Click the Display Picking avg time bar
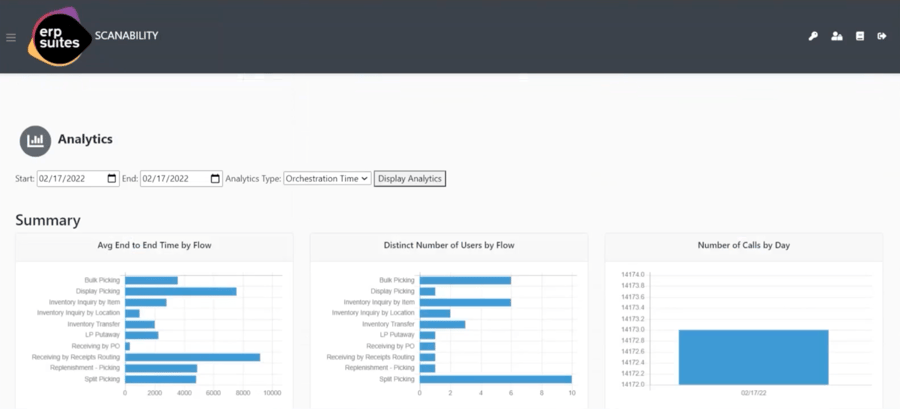The image size is (900, 409). point(180,291)
